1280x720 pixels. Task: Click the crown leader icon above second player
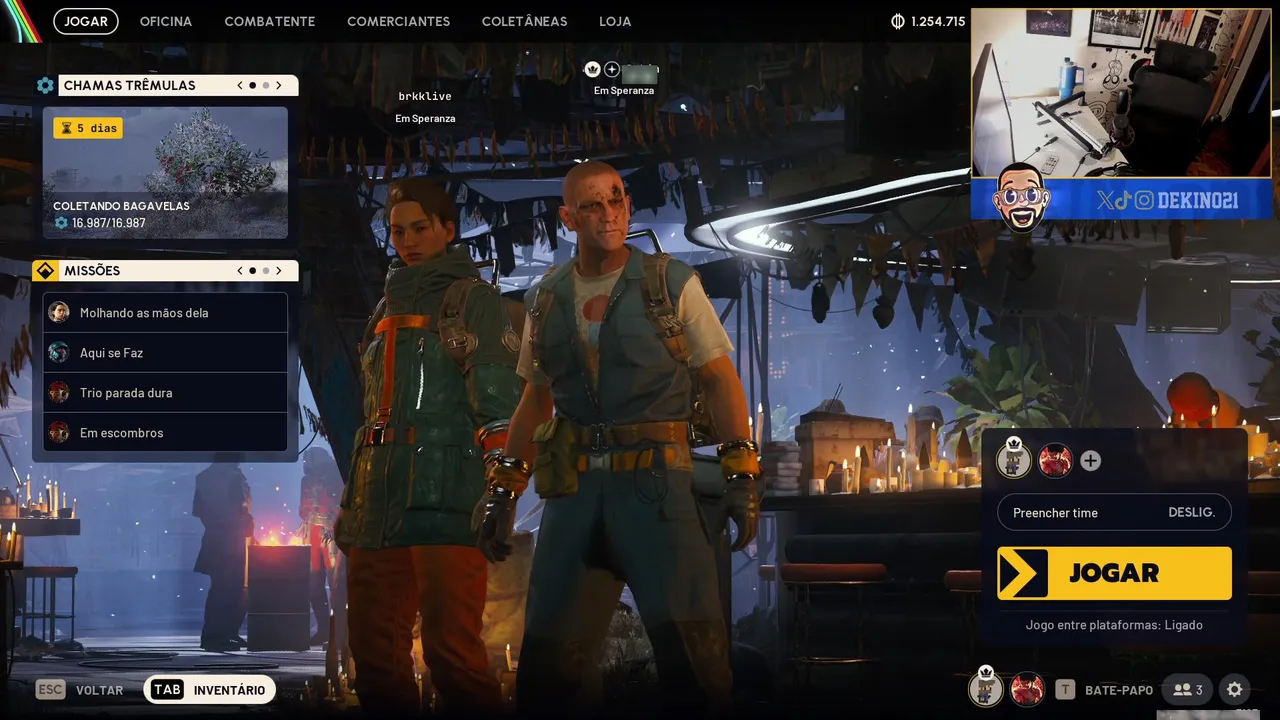coord(592,69)
